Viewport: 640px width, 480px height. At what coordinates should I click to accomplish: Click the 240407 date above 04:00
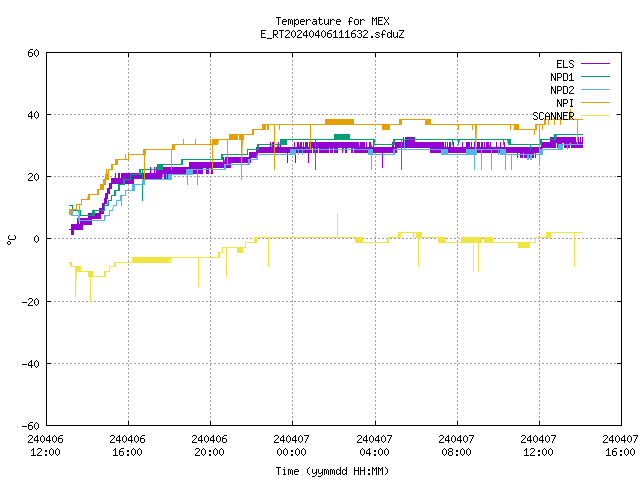374,439
